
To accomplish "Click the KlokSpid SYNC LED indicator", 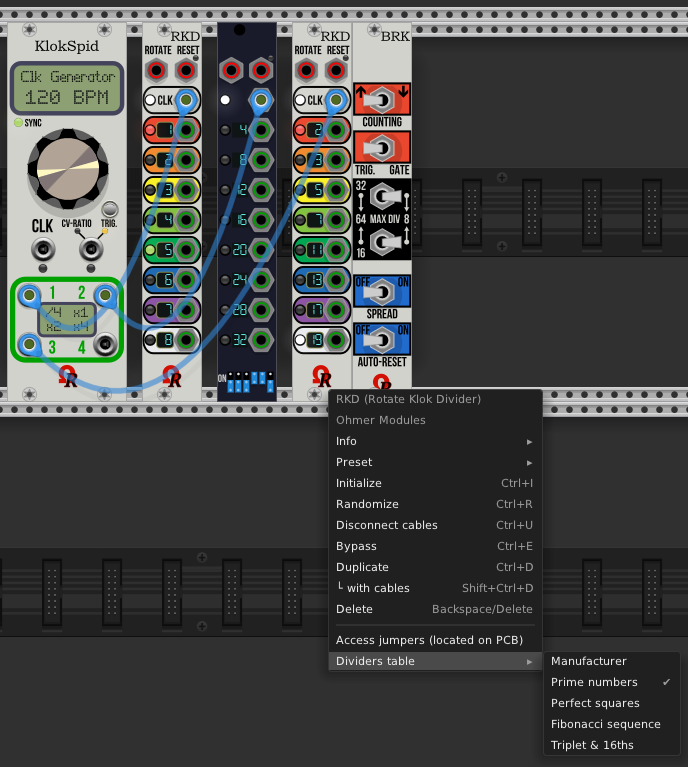I will [19, 122].
